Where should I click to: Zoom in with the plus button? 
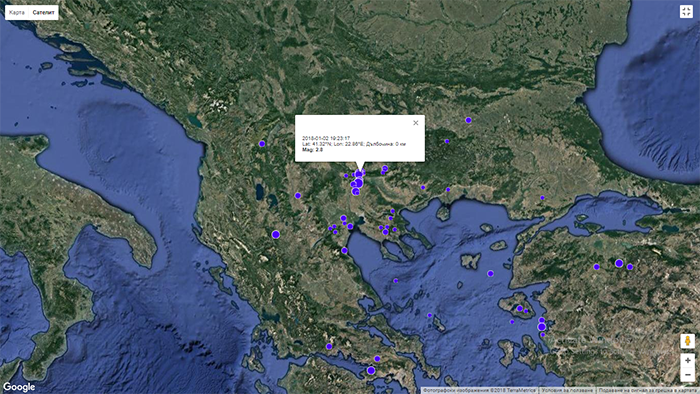tap(688, 360)
